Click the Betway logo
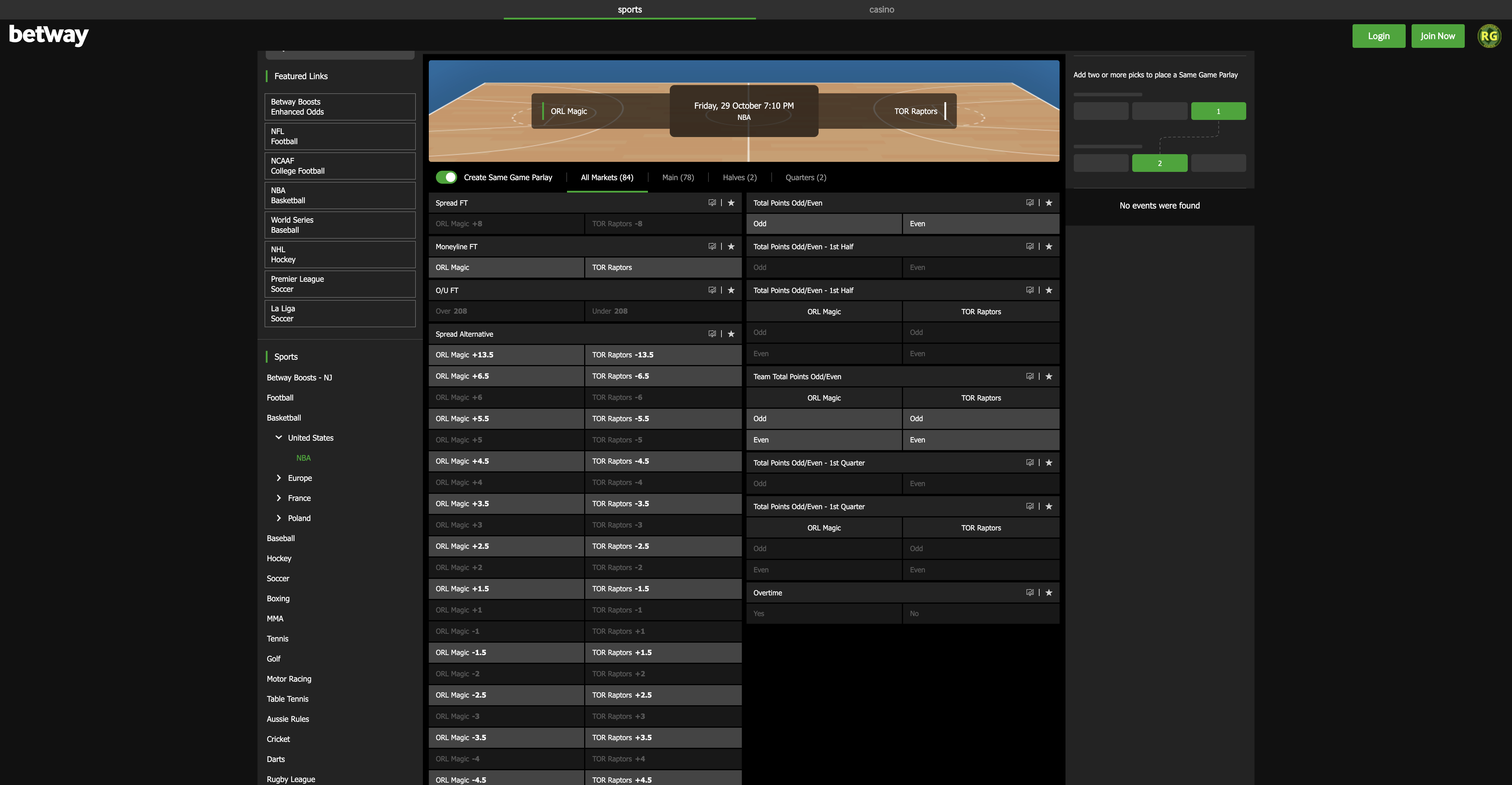Screen dimensions: 1512x785 (x=49, y=35)
